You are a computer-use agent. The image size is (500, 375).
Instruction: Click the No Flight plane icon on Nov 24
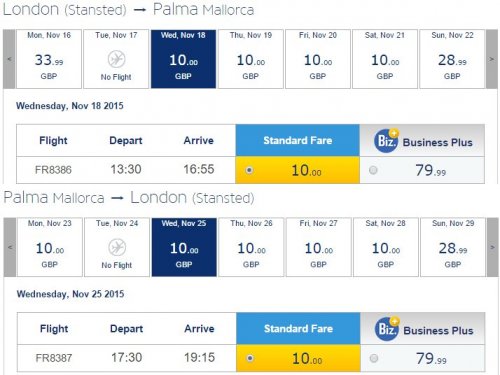117,247
